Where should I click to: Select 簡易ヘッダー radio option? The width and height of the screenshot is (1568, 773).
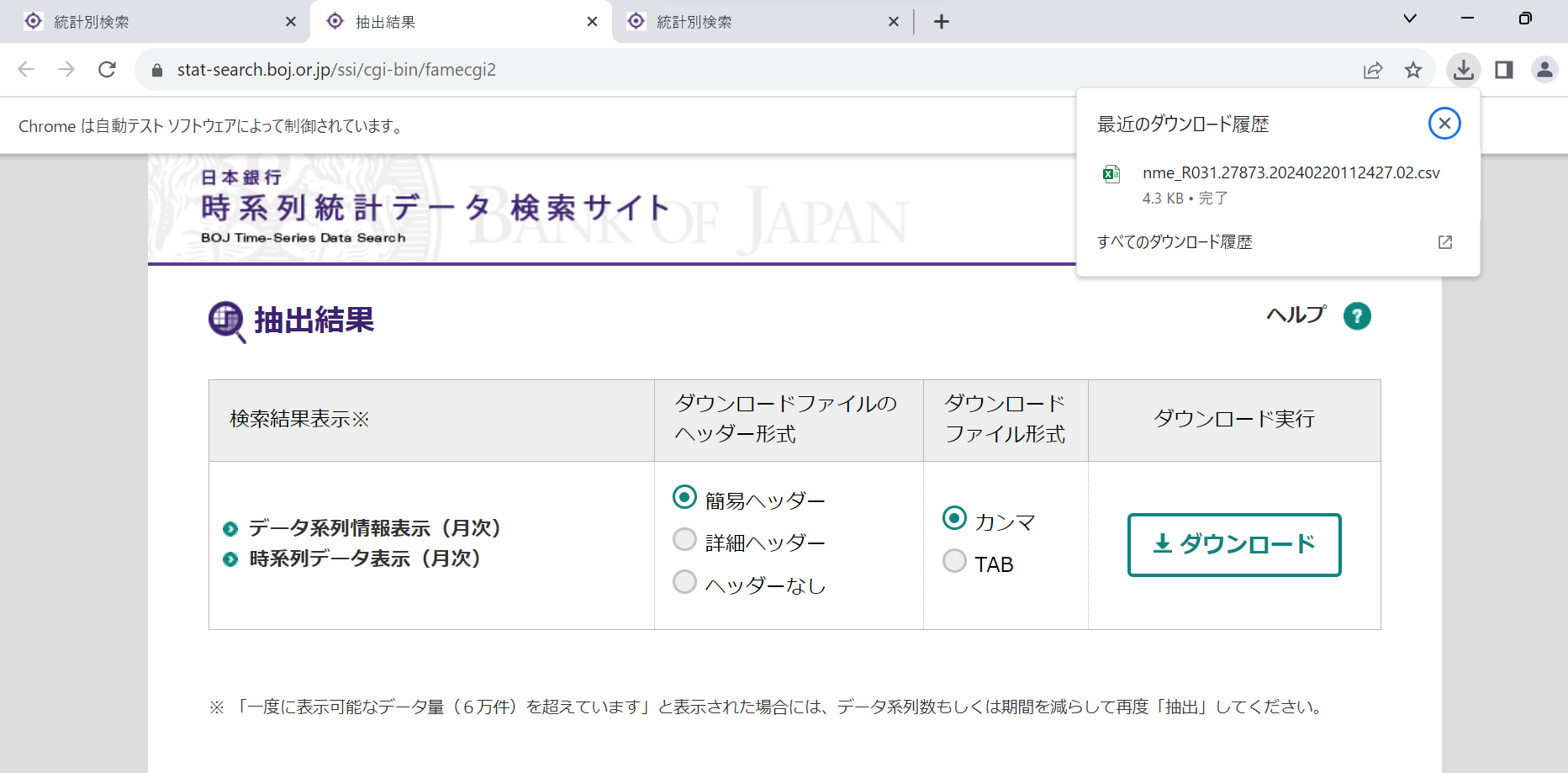pos(685,497)
